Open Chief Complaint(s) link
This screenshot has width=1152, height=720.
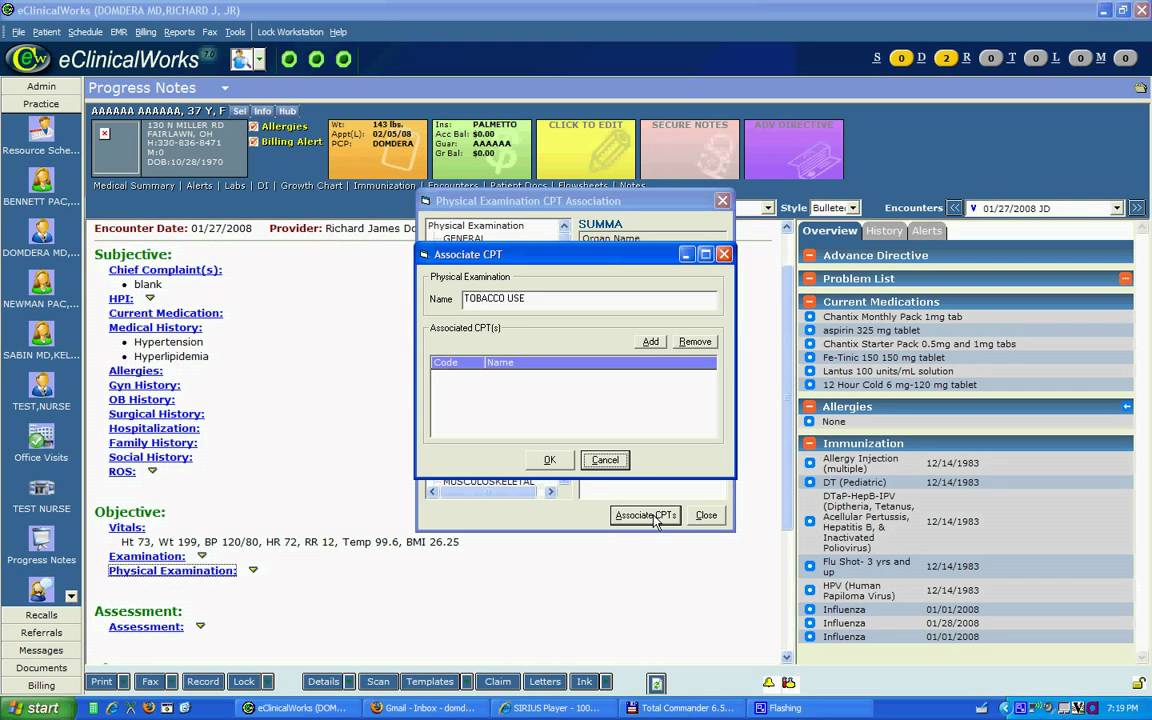coord(165,270)
